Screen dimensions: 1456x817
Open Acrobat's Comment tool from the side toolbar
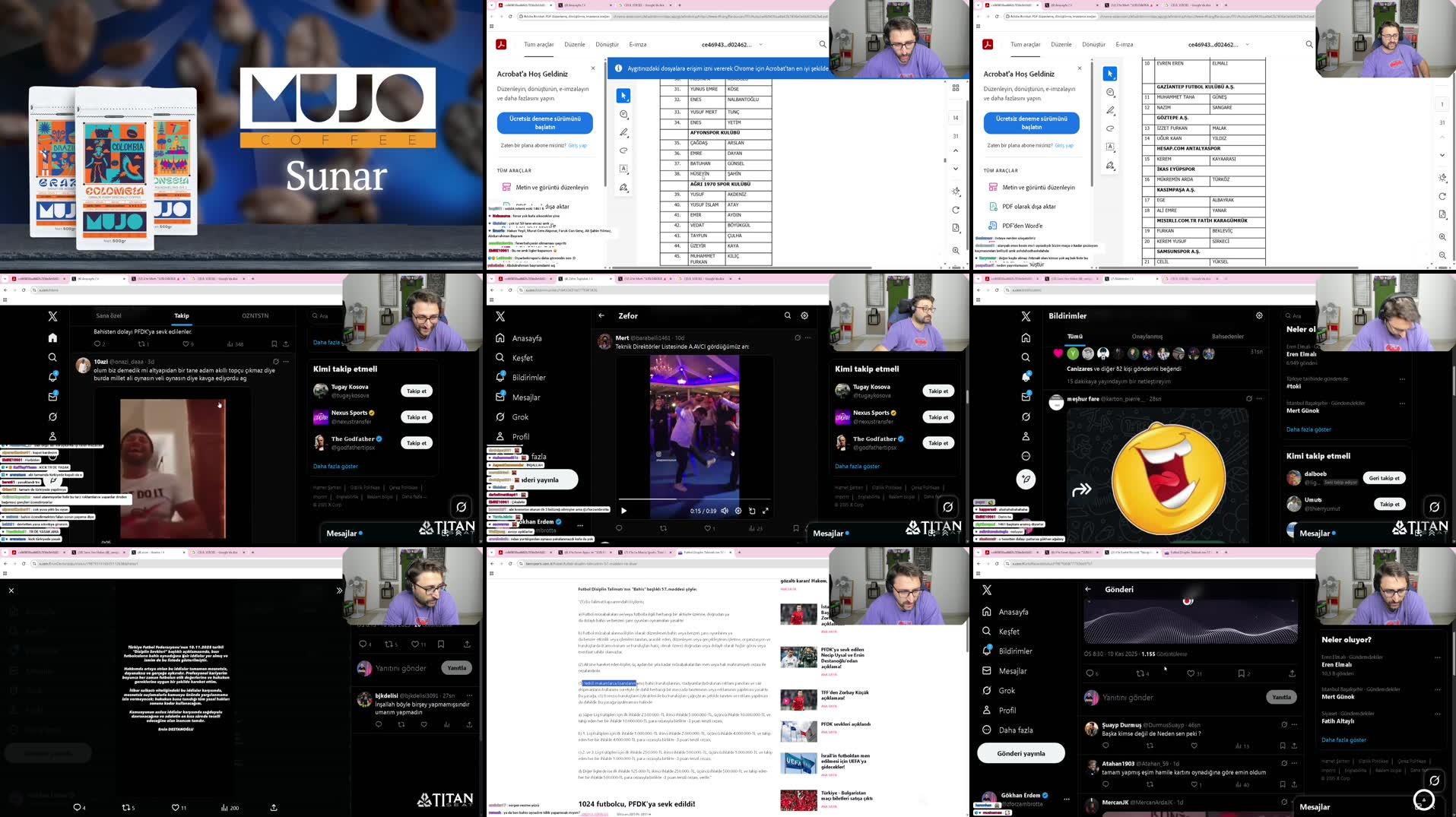[1110, 92]
